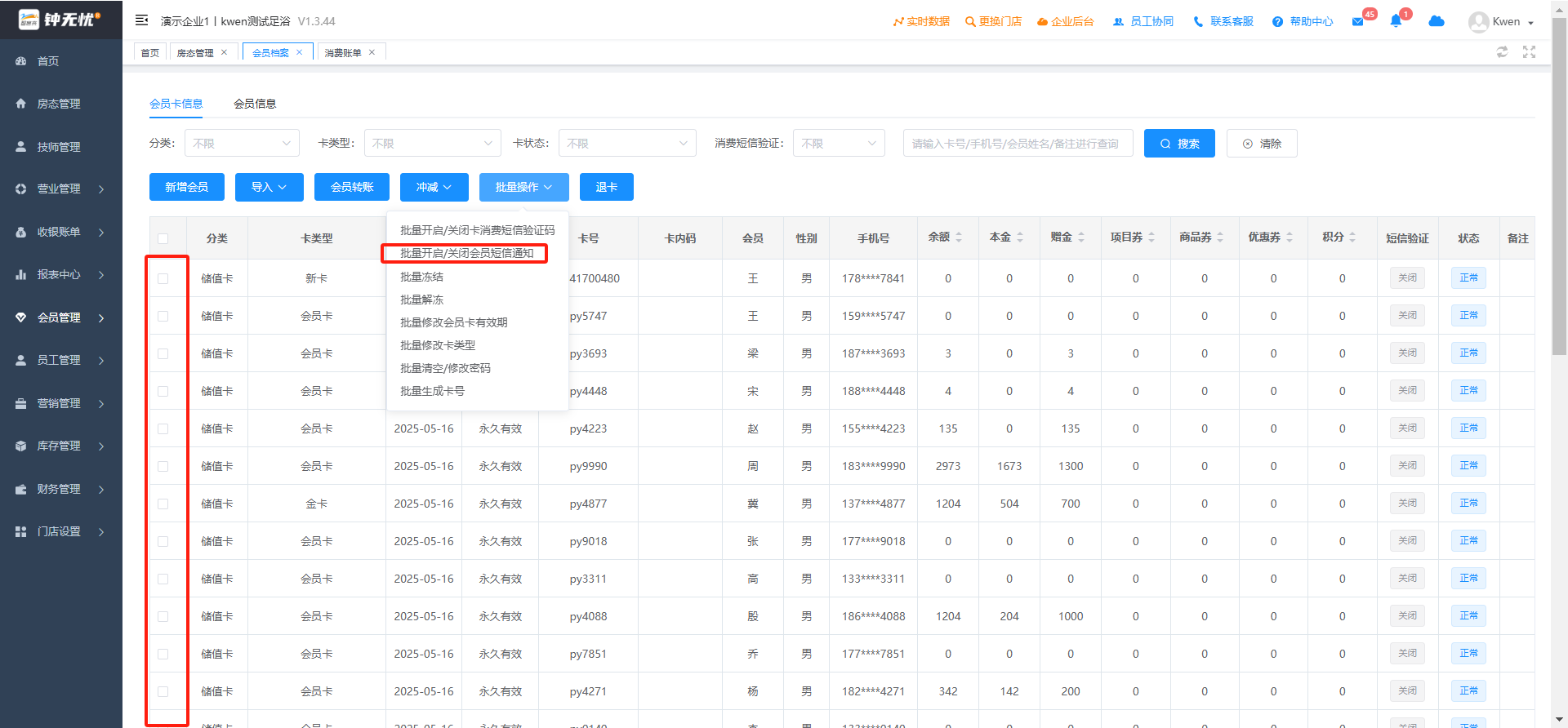
Task: Click the 搜索 search button
Action: 1179,143
